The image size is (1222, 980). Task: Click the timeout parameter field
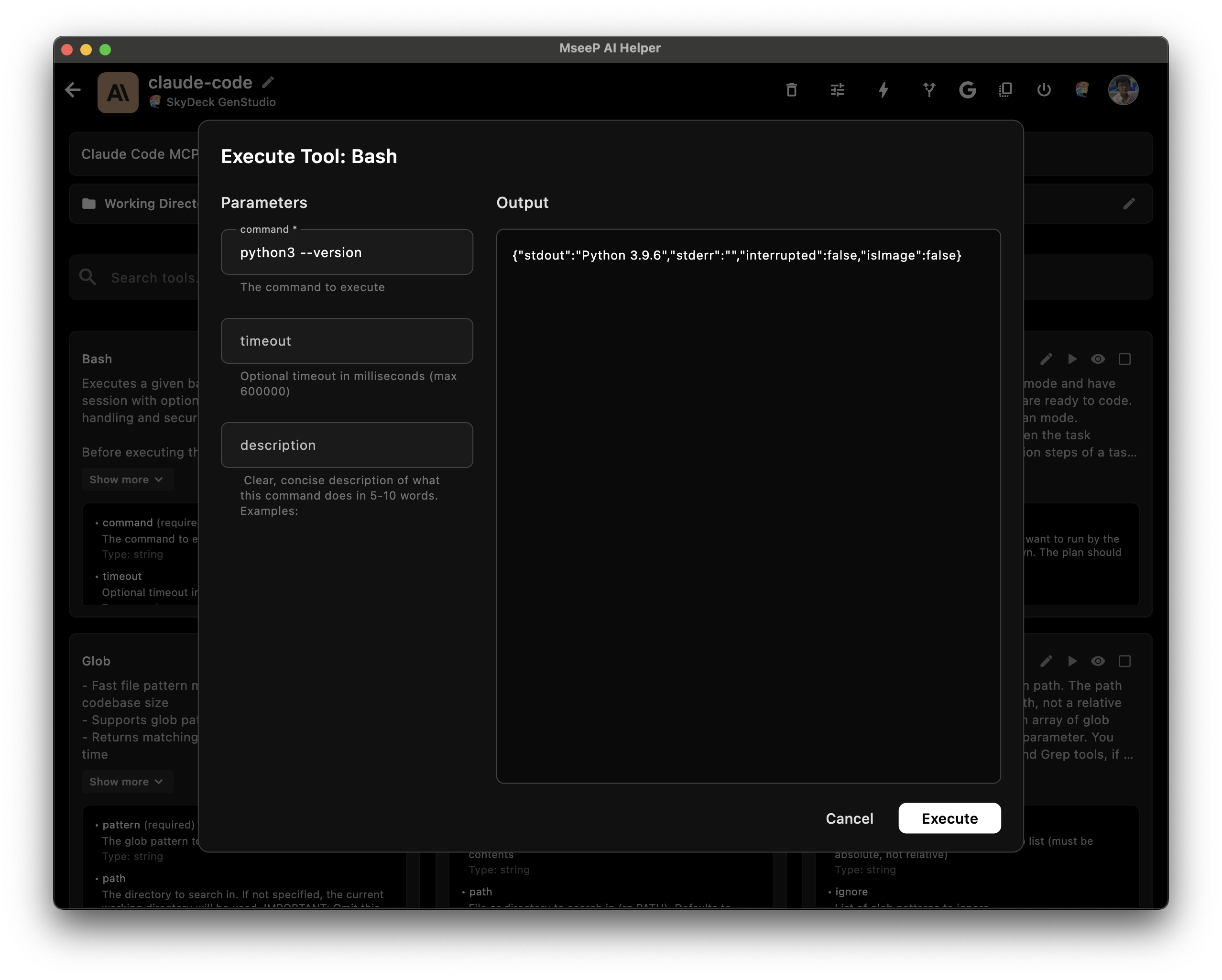click(x=347, y=341)
